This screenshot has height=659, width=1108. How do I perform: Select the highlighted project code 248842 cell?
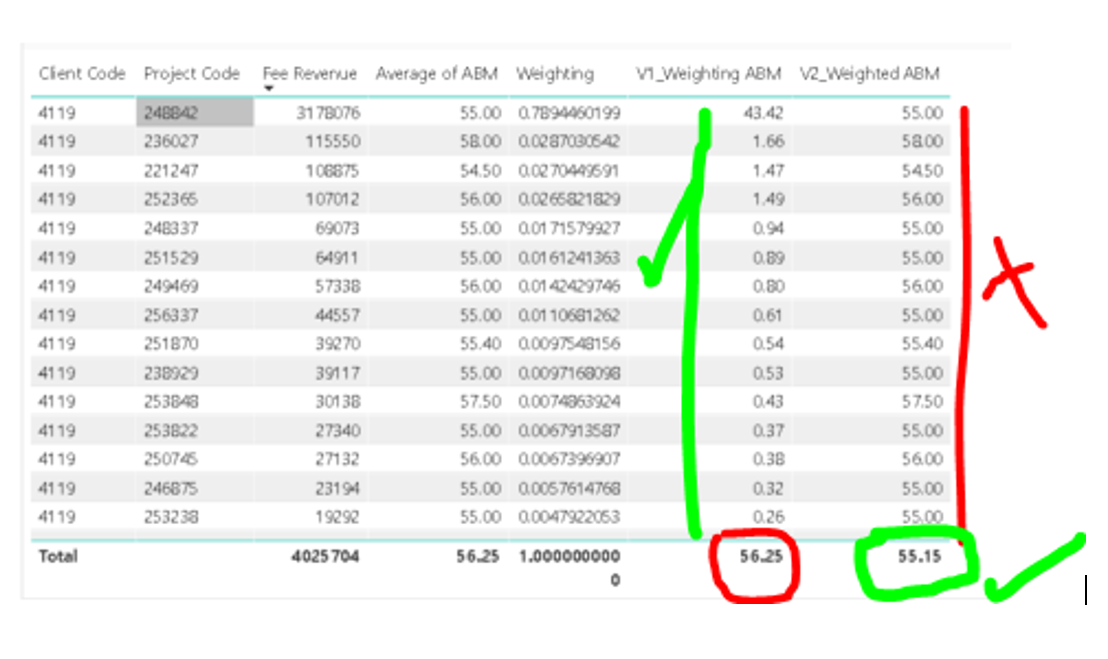[x=195, y=113]
